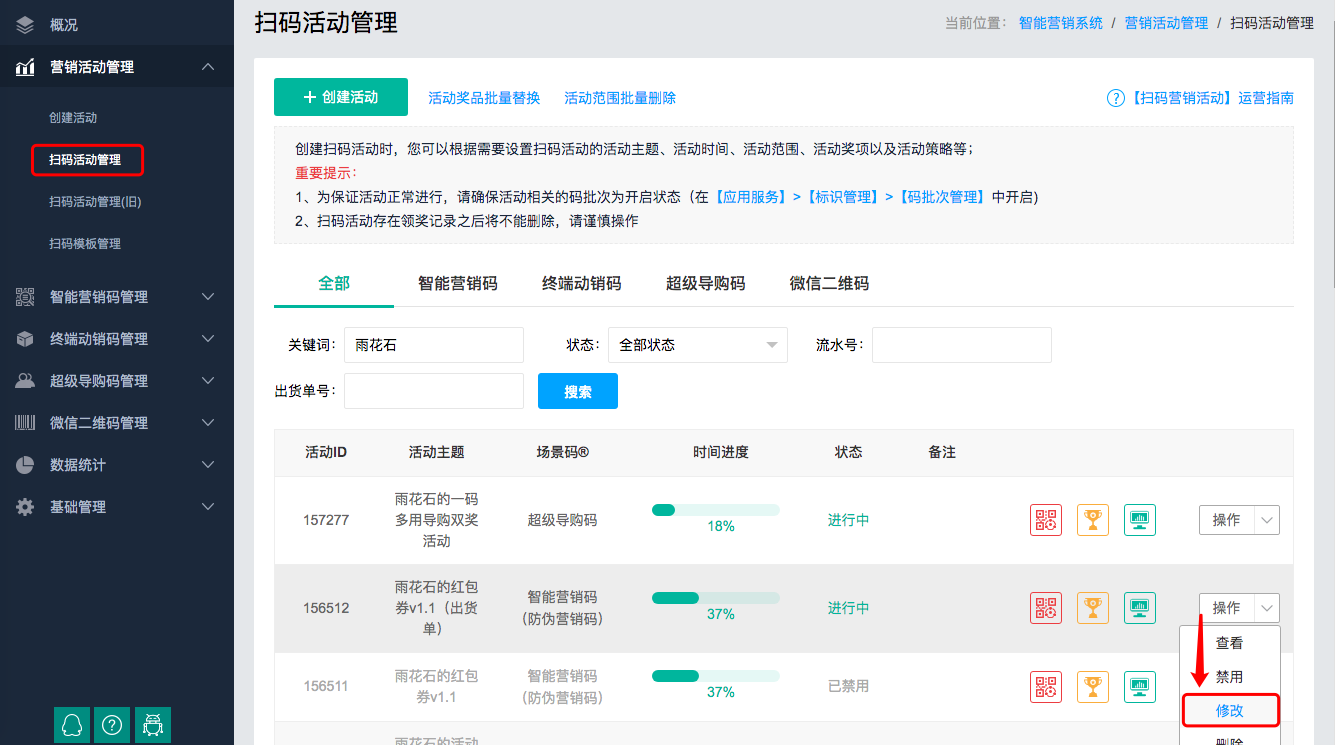The image size is (1335, 745).
Task: Open the help question-mark icon at sidebar bottom
Action: click(112, 725)
